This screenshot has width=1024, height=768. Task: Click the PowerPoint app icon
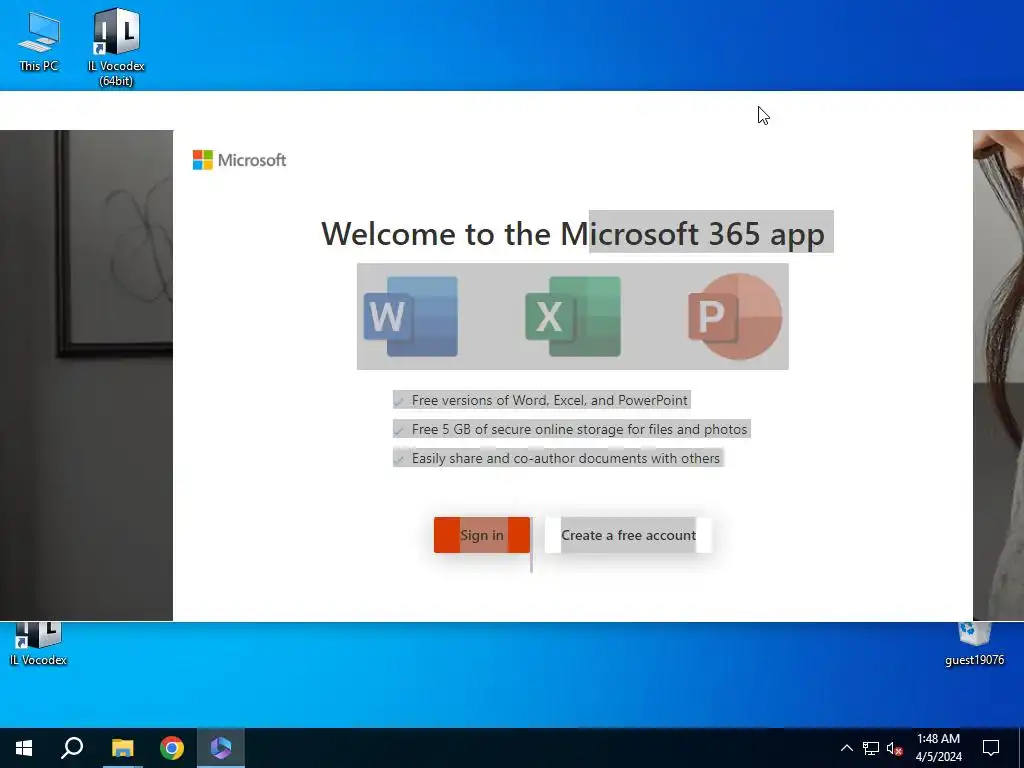(x=735, y=317)
